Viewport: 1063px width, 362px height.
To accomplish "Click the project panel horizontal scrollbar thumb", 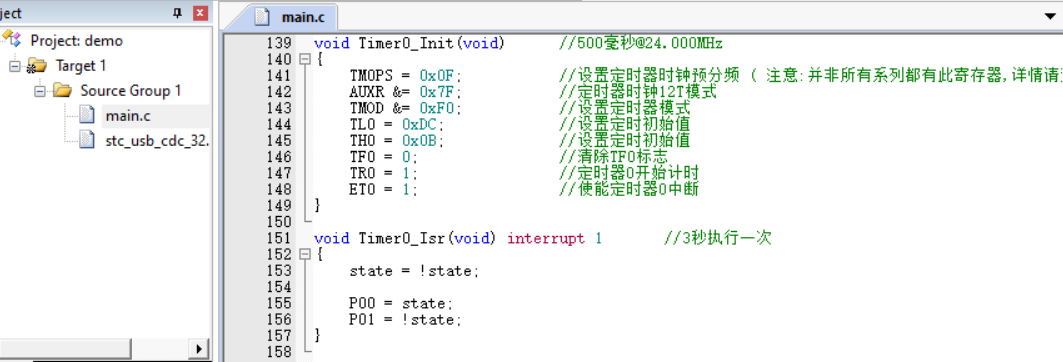I will 65,348.
